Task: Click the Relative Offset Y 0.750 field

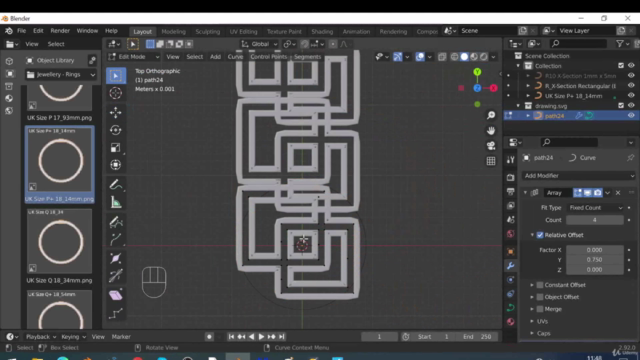Action: click(x=595, y=260)
